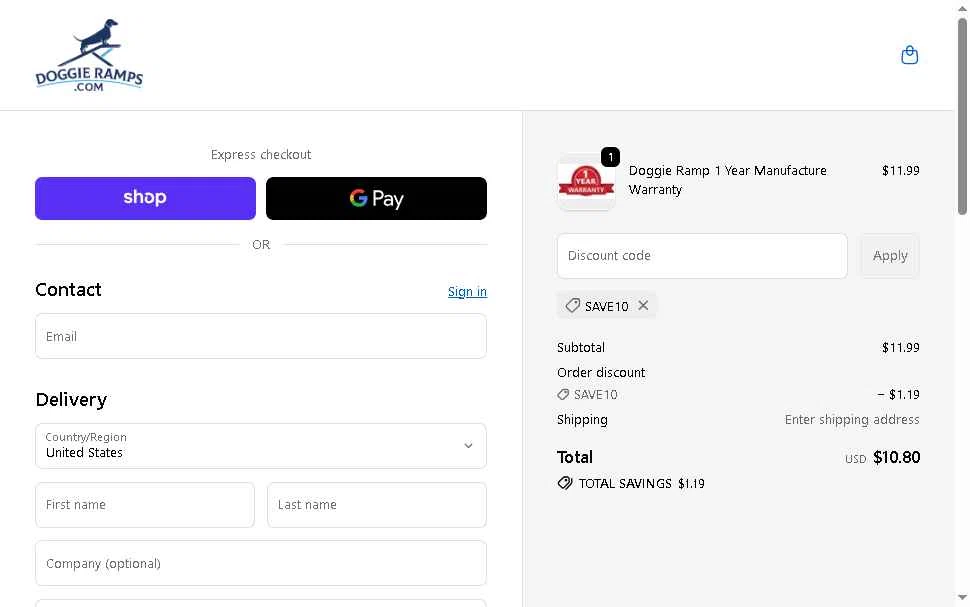Screen dimensions: 970x607
Task: Click the item quantity badge showing 1
Action: 611,157
